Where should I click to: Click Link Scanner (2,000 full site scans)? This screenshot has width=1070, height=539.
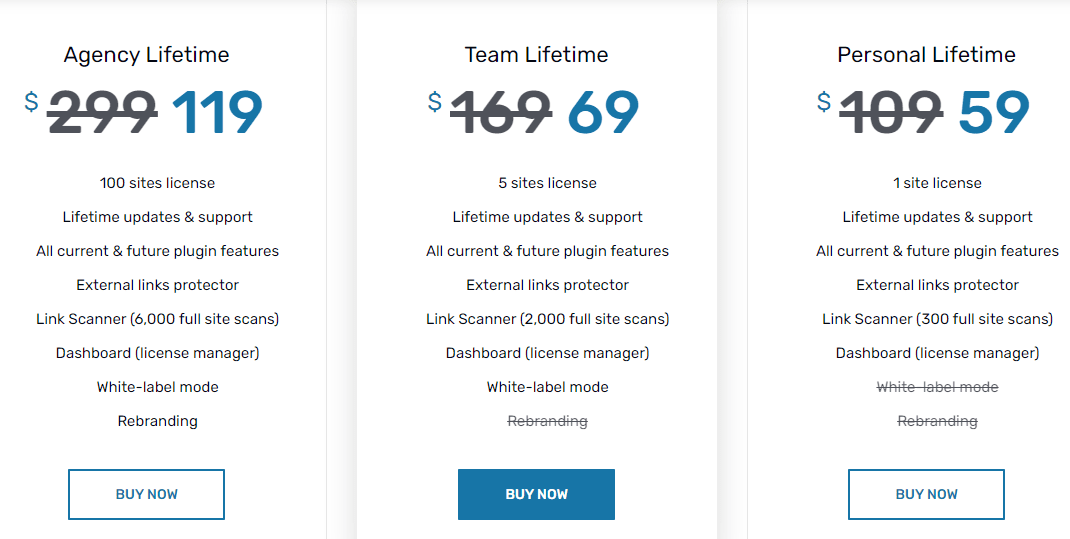click(x=547, y=319)
